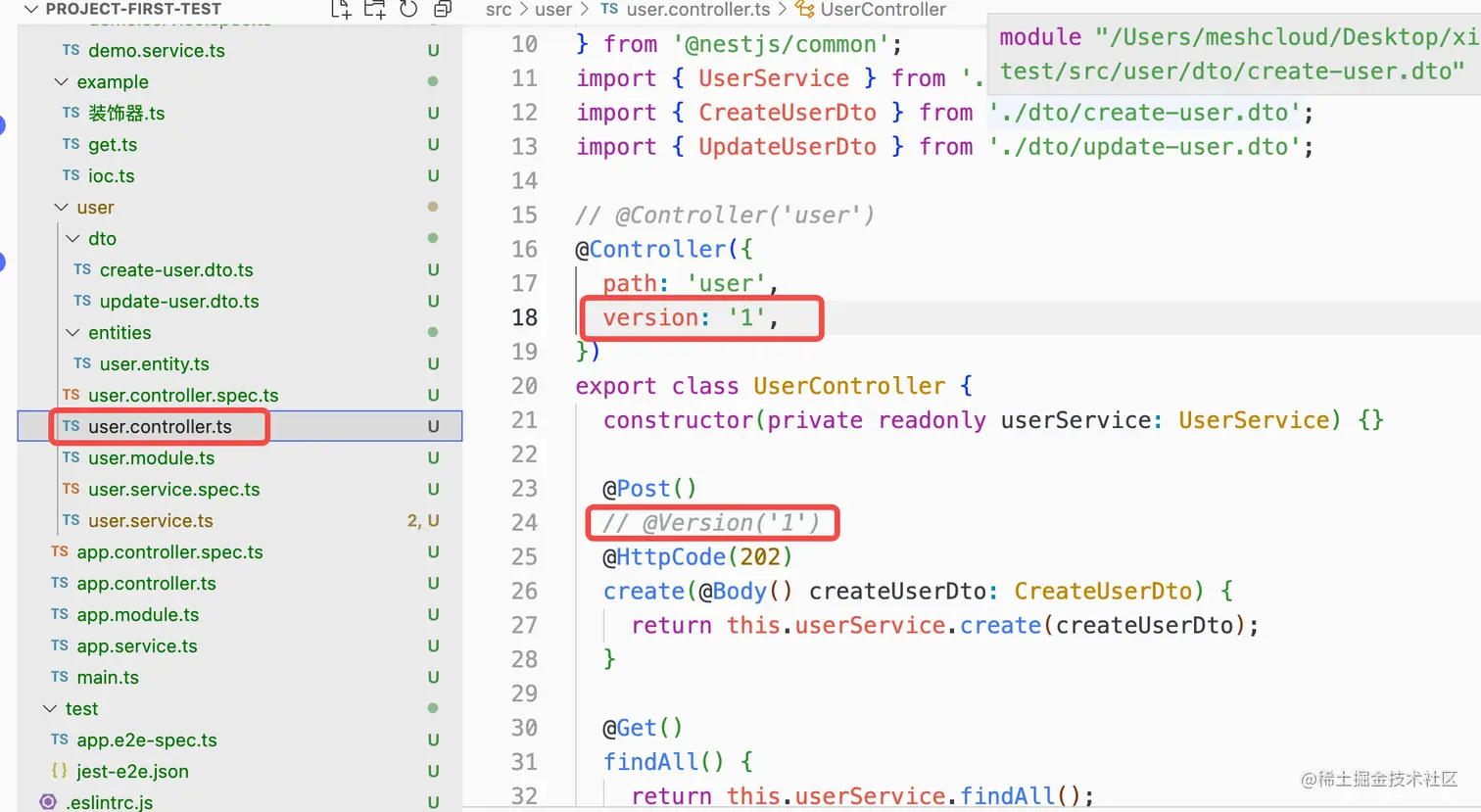Open app.controller.ts in the explorer
Viewport: 1481px width, 812px height.
click(x=147, y=583)
